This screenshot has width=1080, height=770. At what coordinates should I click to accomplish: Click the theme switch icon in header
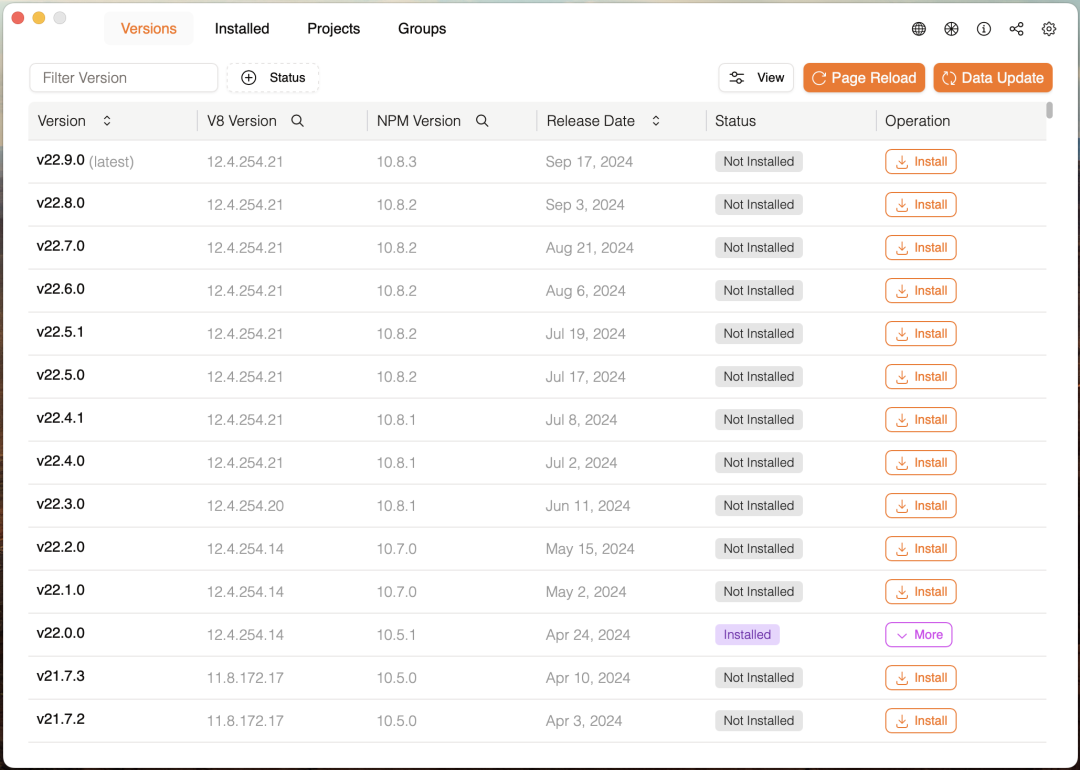pos(951,29)
